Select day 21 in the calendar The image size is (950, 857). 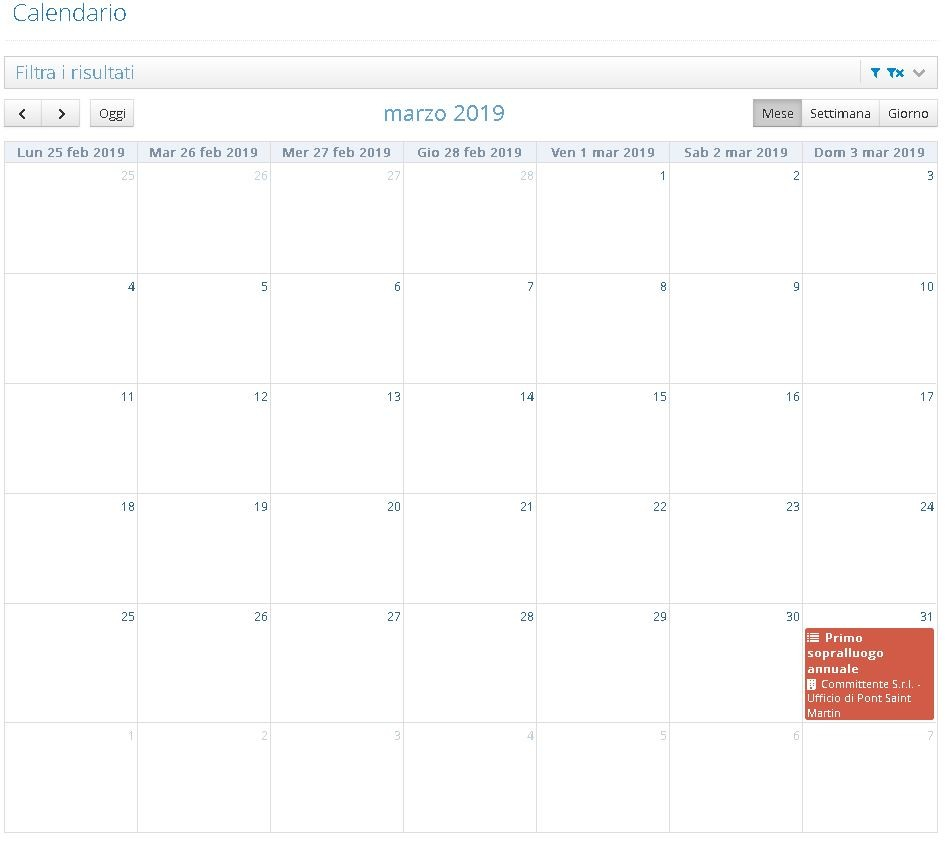click(526, 506)
